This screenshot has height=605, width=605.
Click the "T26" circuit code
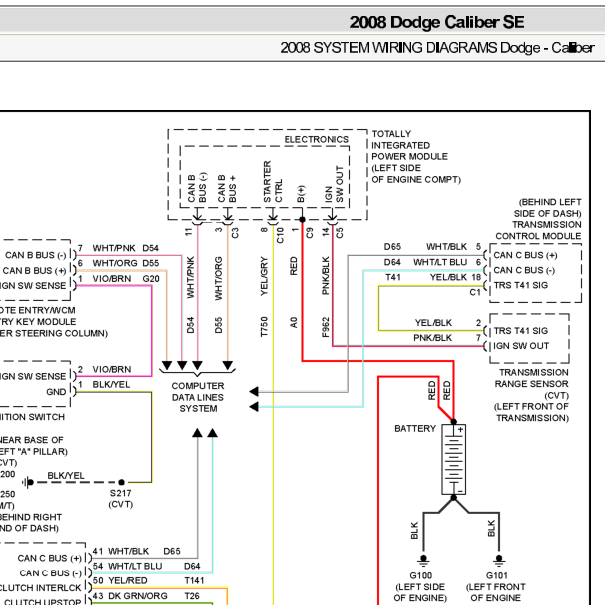(192, 596)
